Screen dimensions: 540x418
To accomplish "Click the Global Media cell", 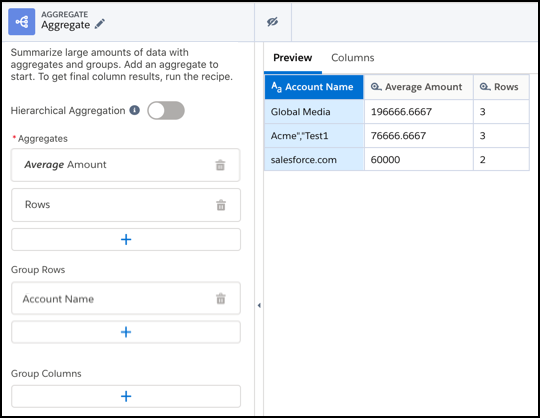I will tap(314, 112).
